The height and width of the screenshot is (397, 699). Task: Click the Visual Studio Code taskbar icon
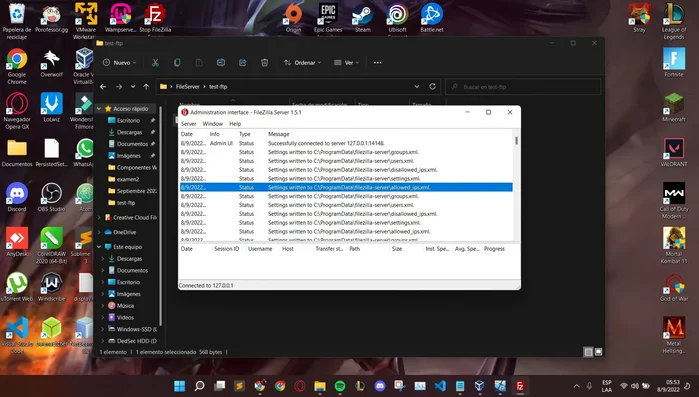440,386
